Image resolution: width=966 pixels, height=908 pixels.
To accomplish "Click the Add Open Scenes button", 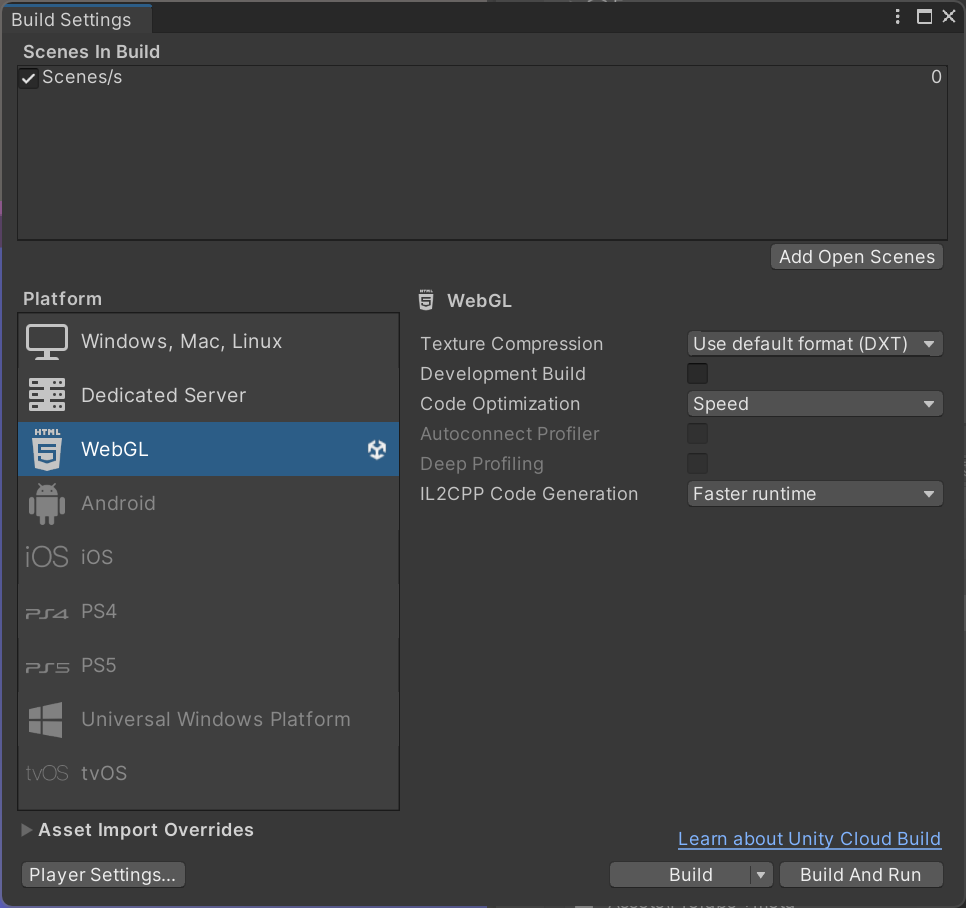I will pos(857,257).
